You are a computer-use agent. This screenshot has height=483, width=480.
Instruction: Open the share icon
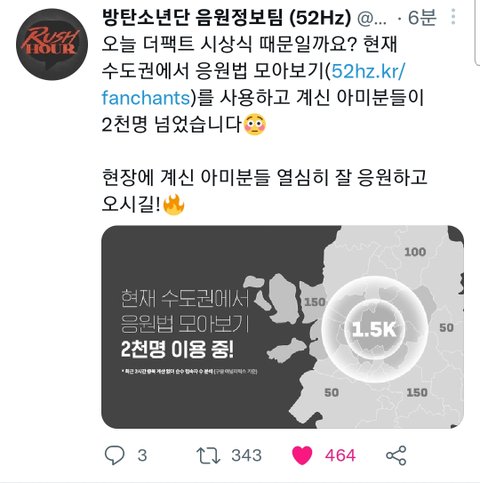tap(396, 455)
